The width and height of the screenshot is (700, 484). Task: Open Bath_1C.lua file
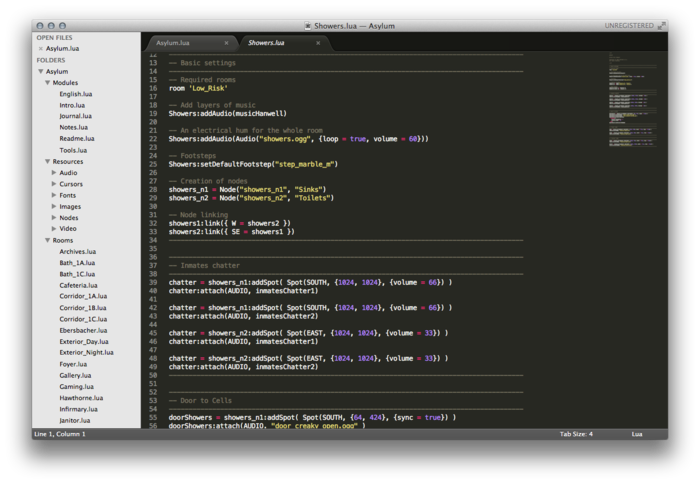[x=77, y=274]
